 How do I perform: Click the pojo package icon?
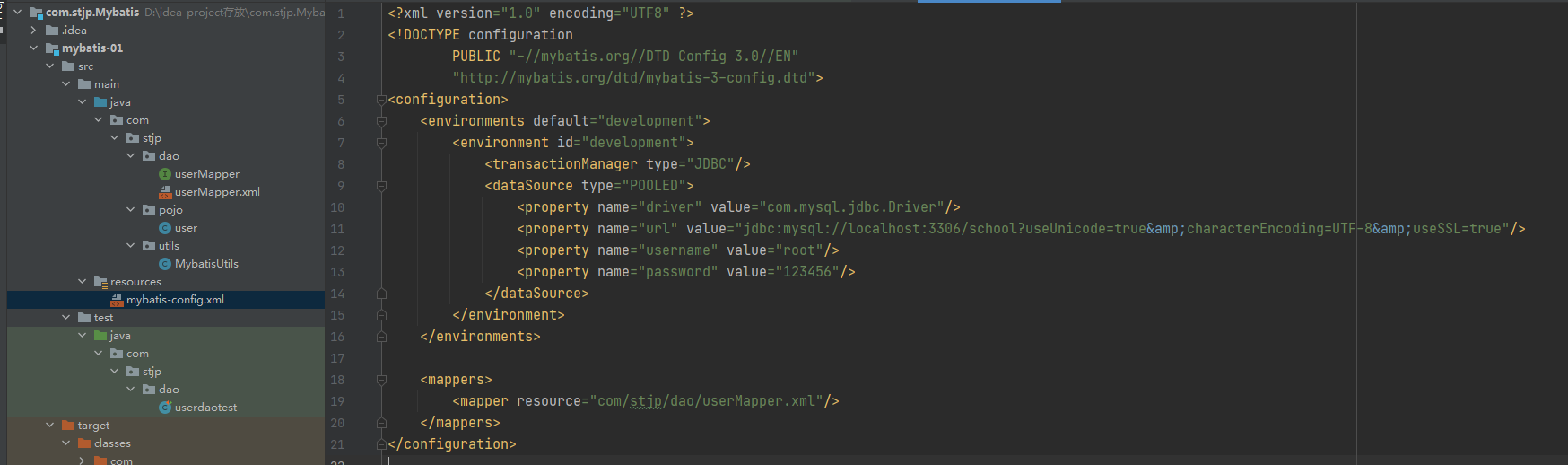click(149, 210)
